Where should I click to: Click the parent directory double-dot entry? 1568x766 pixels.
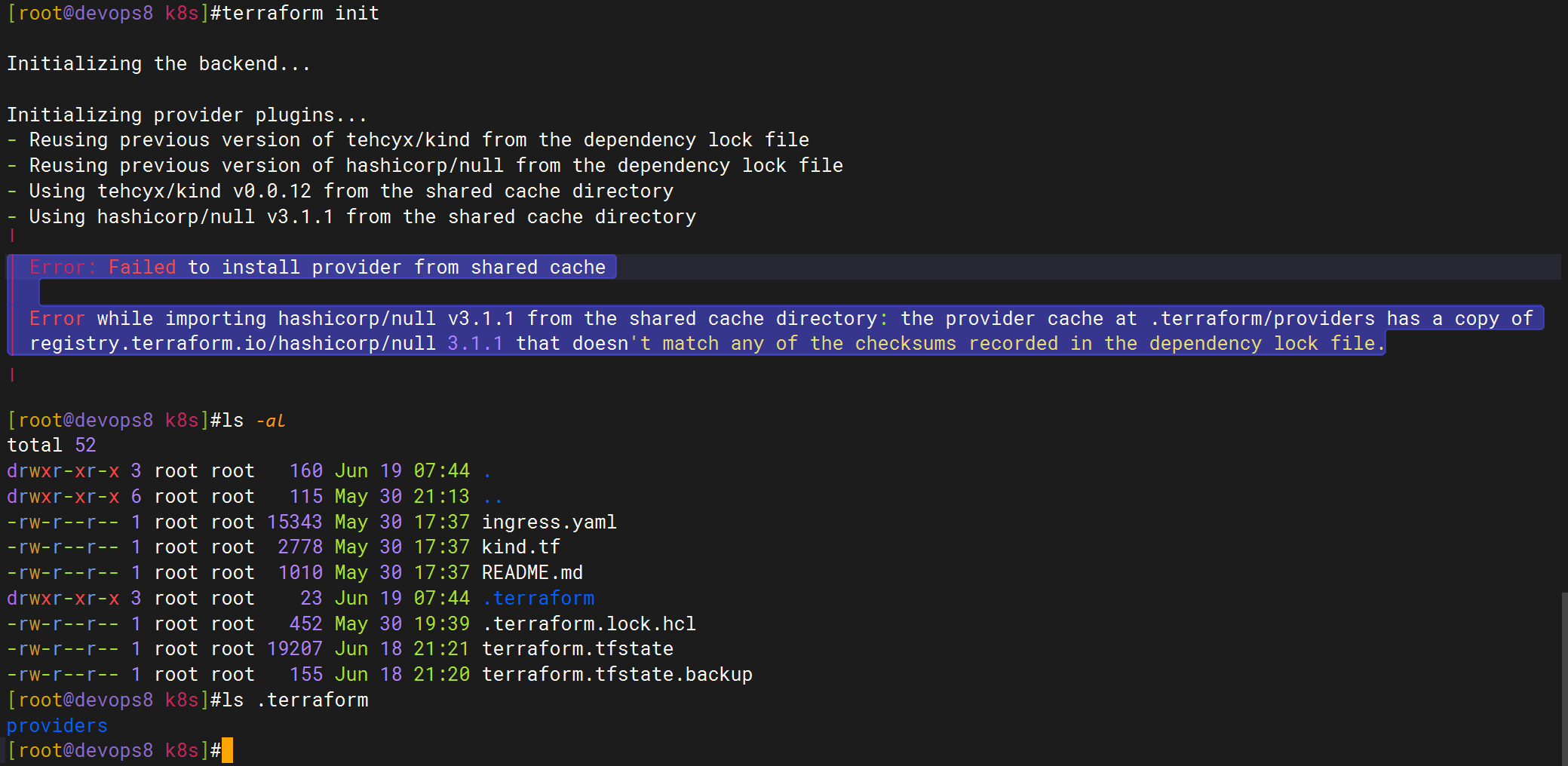(492, 496)
